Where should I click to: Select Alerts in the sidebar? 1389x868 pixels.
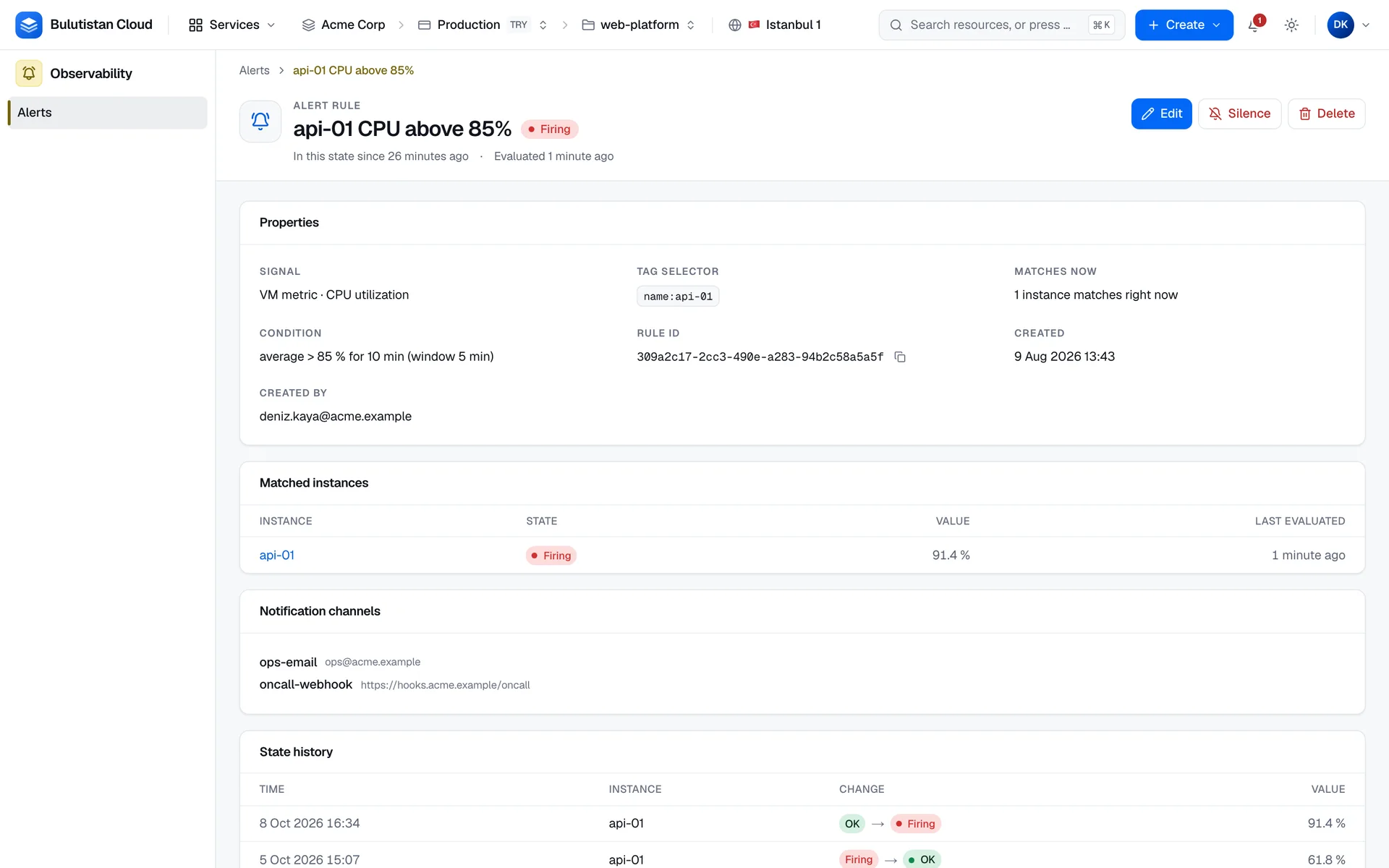click(x=107, y=113)
